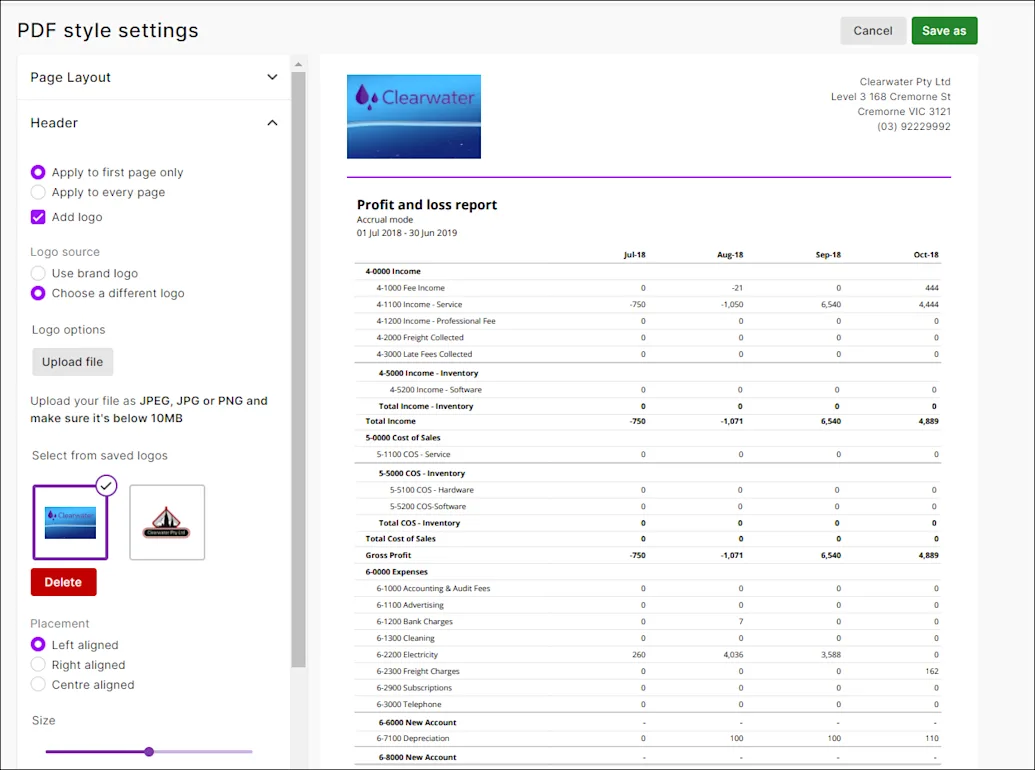Open the Header section chevron

click(271, 122)
